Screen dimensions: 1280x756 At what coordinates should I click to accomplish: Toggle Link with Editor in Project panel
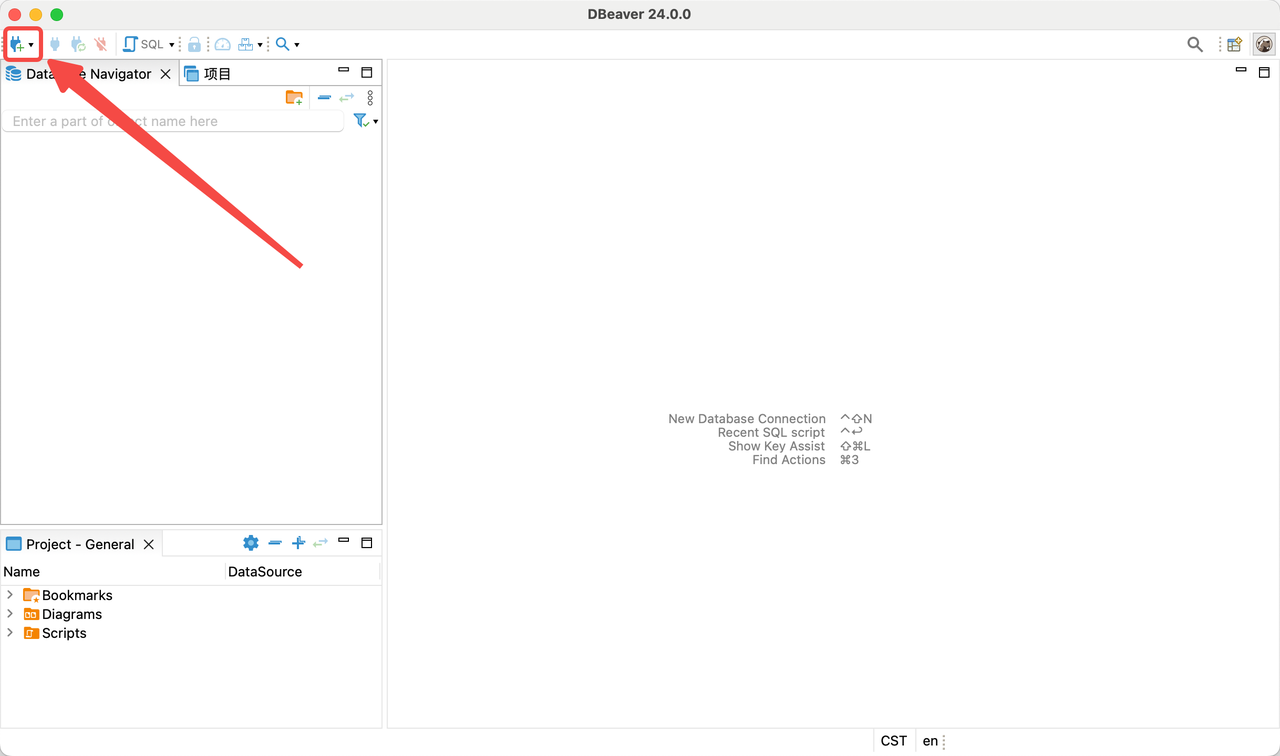point(320,543)
